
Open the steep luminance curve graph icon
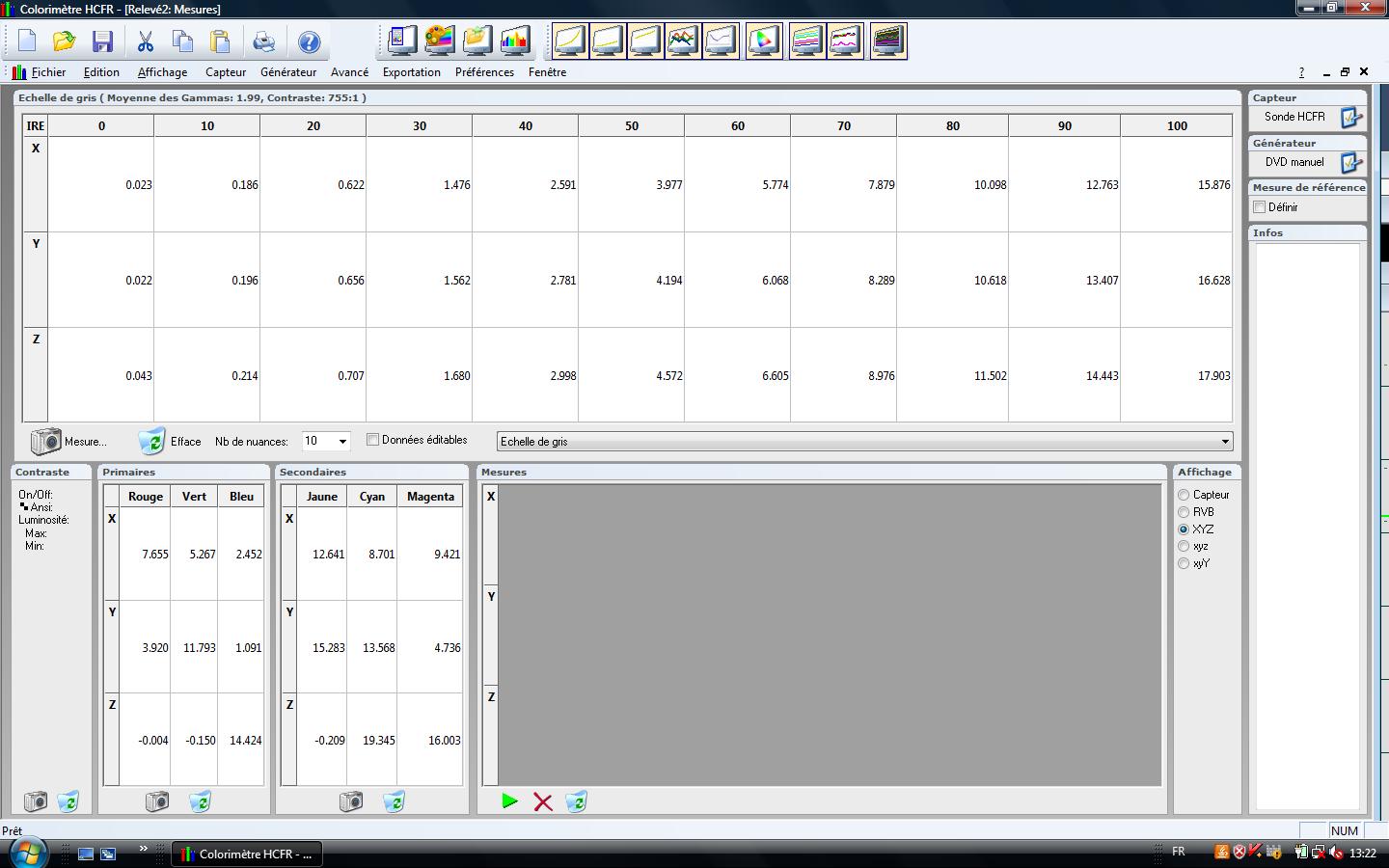[570, 41]
